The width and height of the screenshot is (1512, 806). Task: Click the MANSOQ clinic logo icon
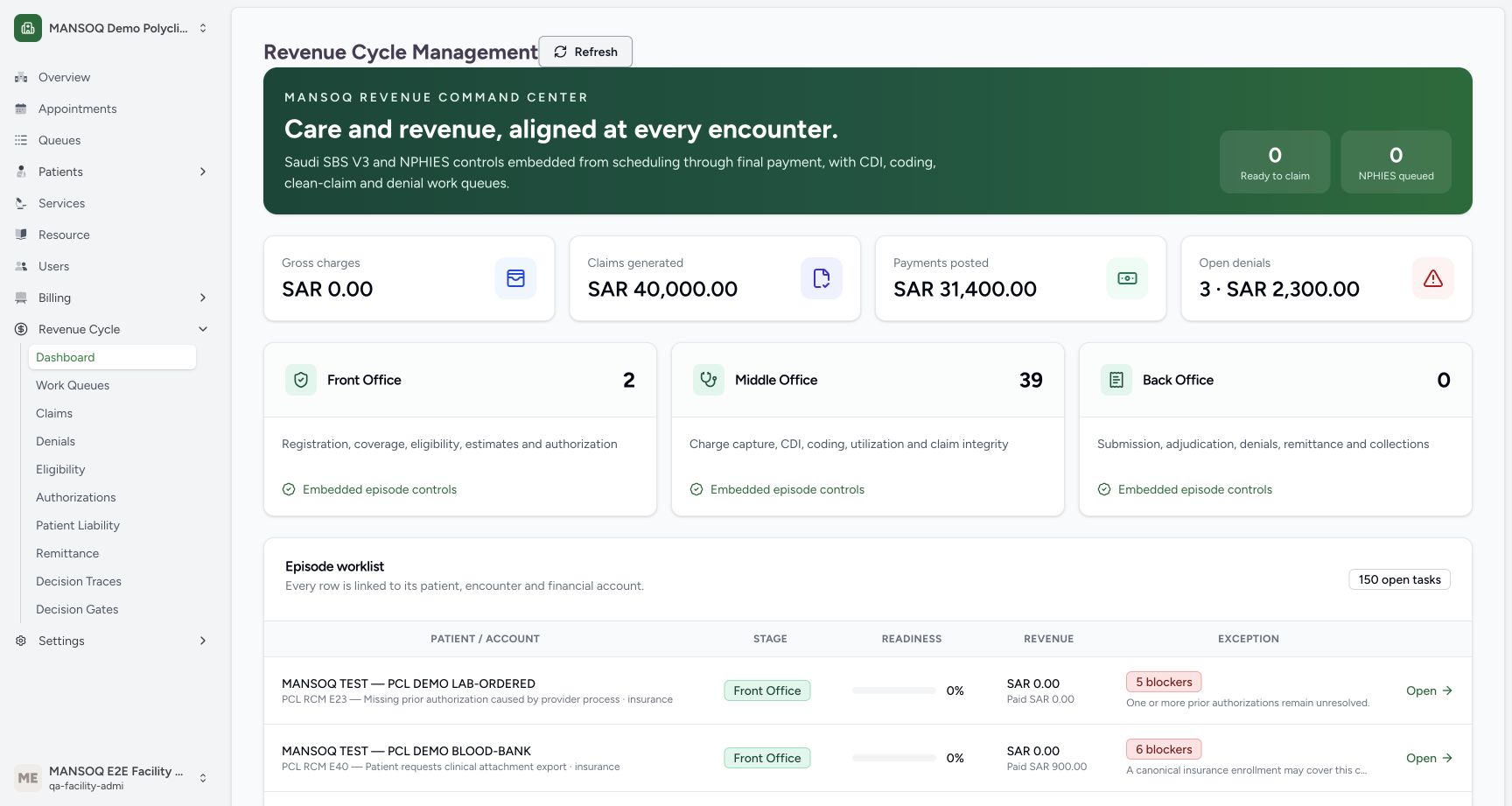(28, 28)
